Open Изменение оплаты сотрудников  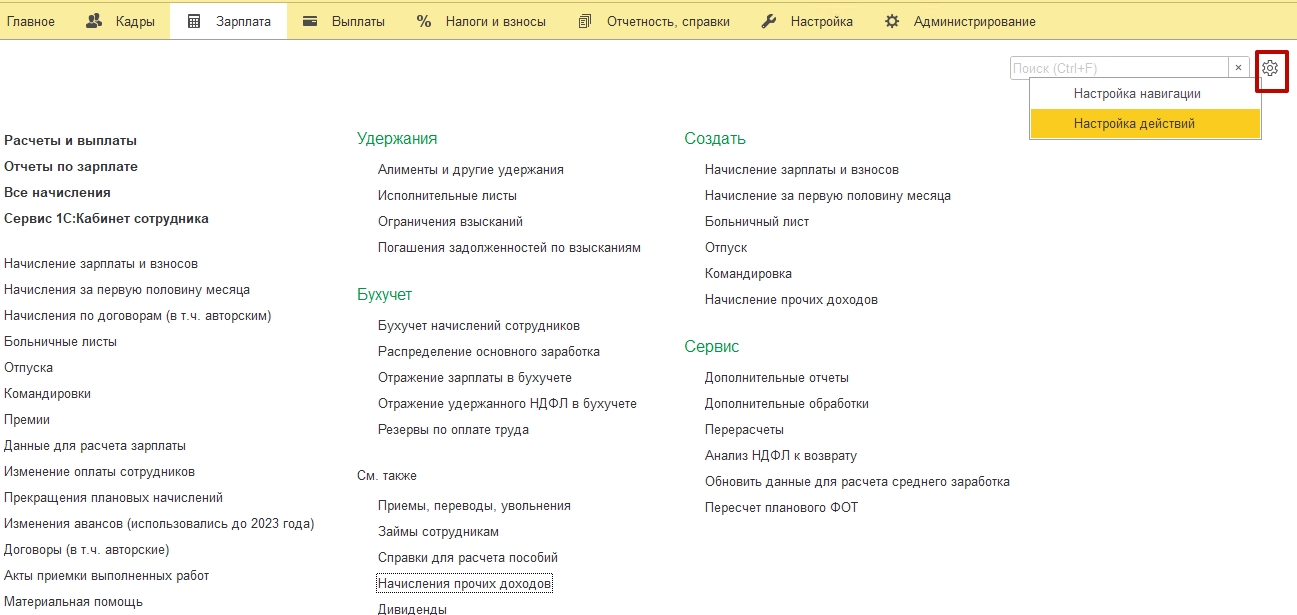tap(99, 472)
